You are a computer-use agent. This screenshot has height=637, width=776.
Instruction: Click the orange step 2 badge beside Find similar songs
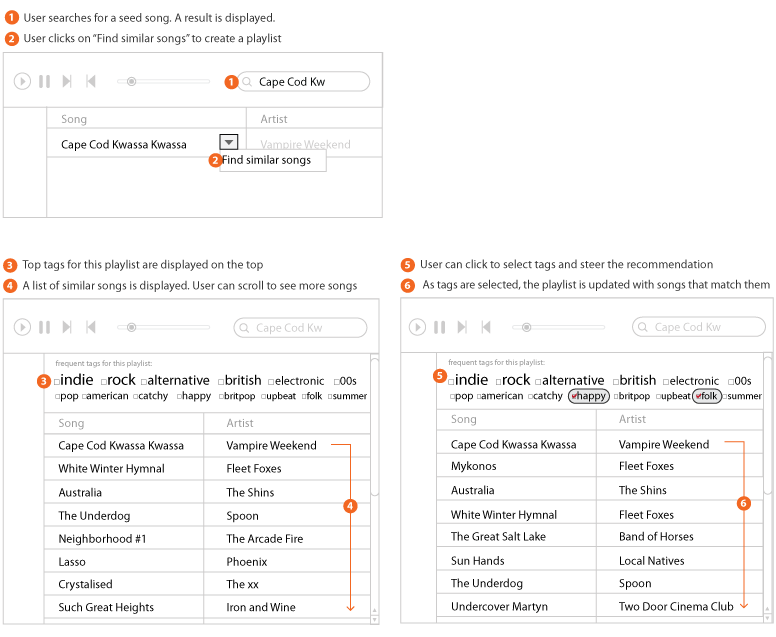(214, 160)
